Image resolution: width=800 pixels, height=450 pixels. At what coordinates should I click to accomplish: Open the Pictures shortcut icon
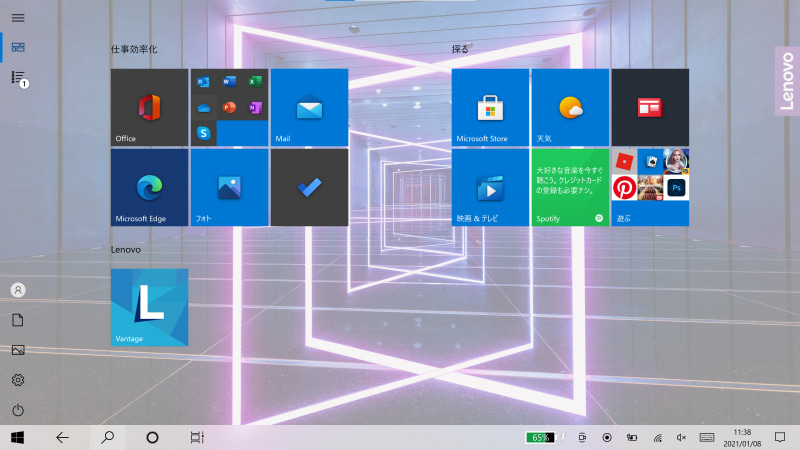pyautogui.click(x=18, y=350)
